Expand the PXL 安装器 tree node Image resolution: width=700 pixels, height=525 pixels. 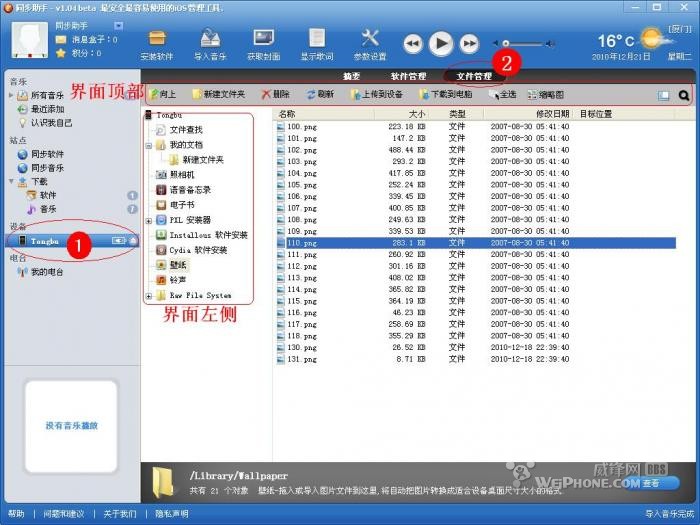(x=149, y=220)
